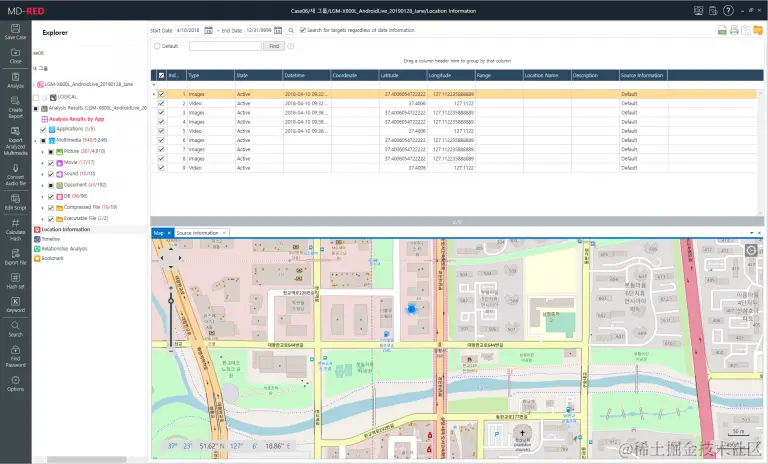Sort by the Type column header

tap(211, 75)
